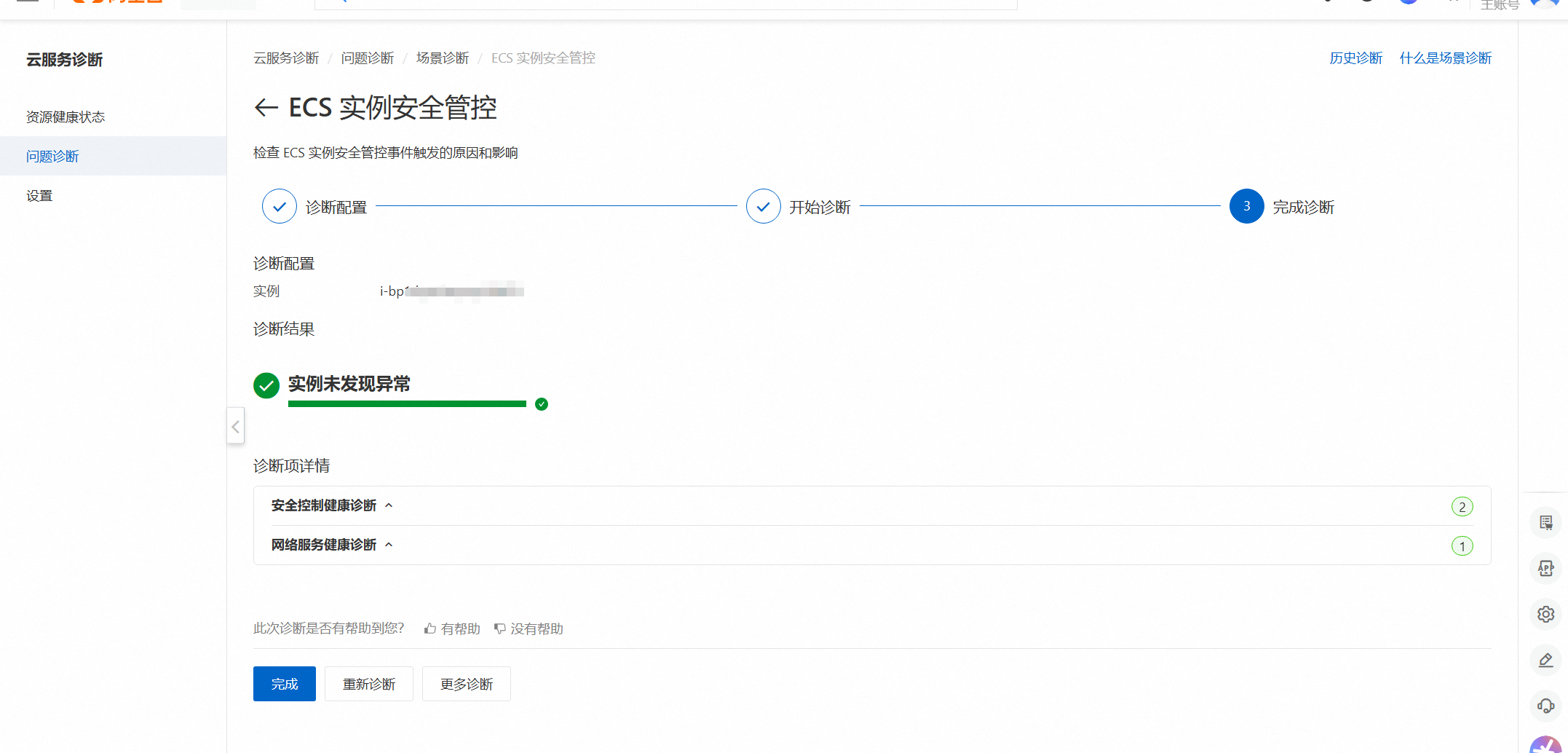Screen dimensions: 1568x753
Task: Click the blue 完成 button
Action: (285, 684)
